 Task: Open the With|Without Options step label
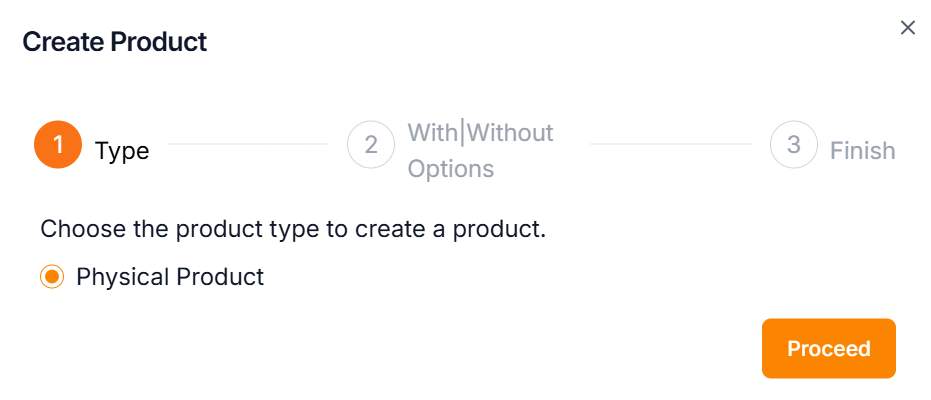coord(480,151)
